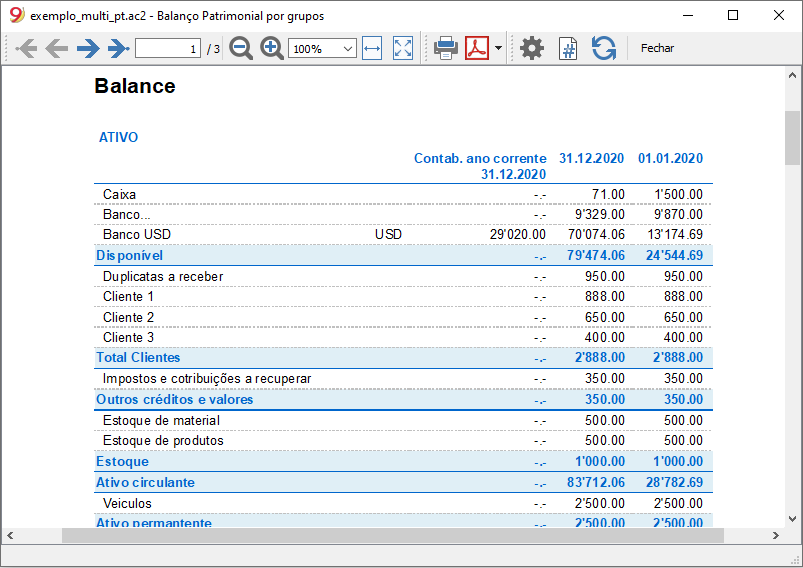Print the balance report
This screenshot has height=568, width=803.
click(446, 49)
